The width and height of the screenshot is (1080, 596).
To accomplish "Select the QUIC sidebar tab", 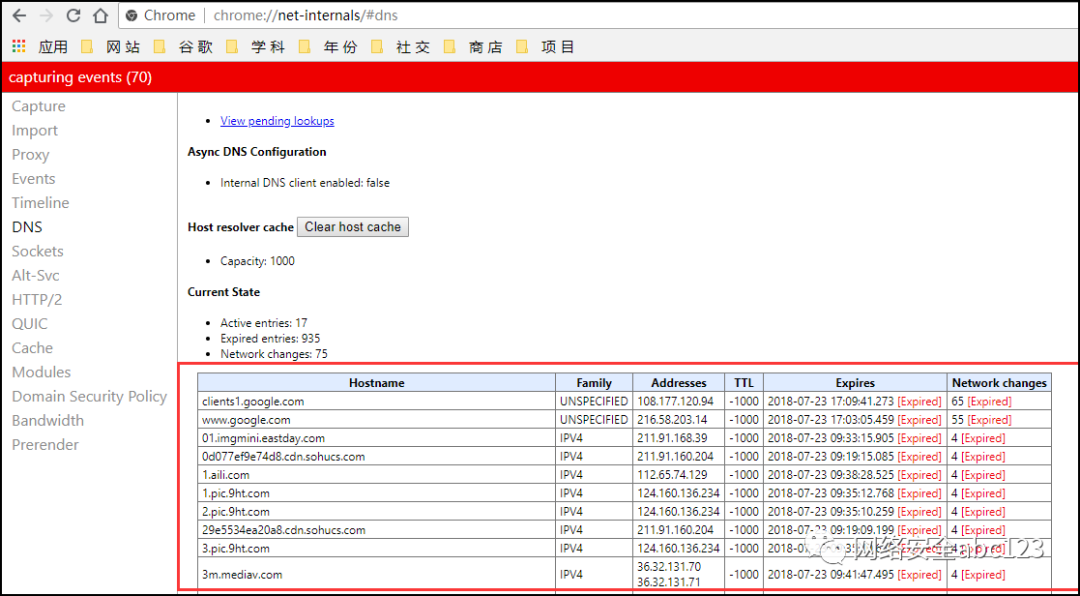I will (x=30, y=323).
